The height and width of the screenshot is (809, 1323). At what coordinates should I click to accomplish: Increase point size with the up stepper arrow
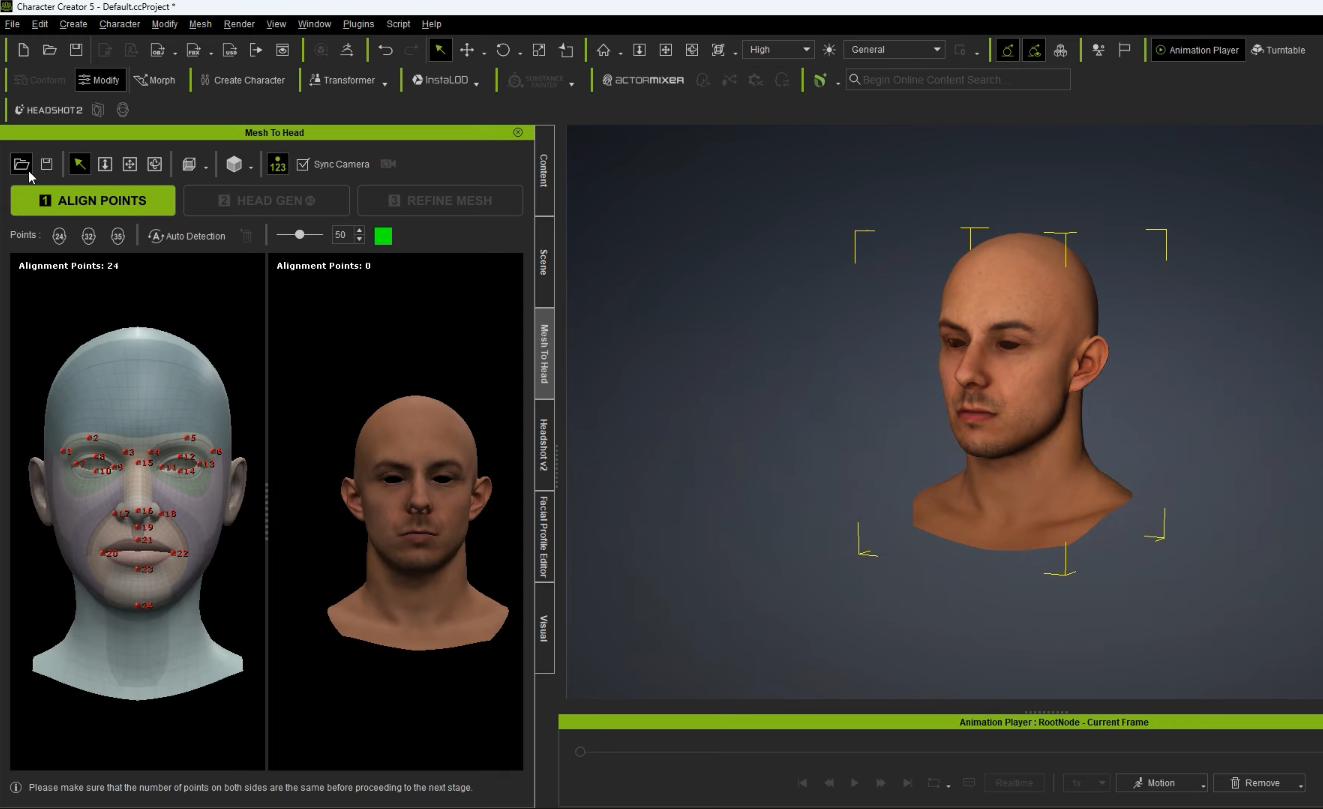pyautogui.click(x=359, y=231)
